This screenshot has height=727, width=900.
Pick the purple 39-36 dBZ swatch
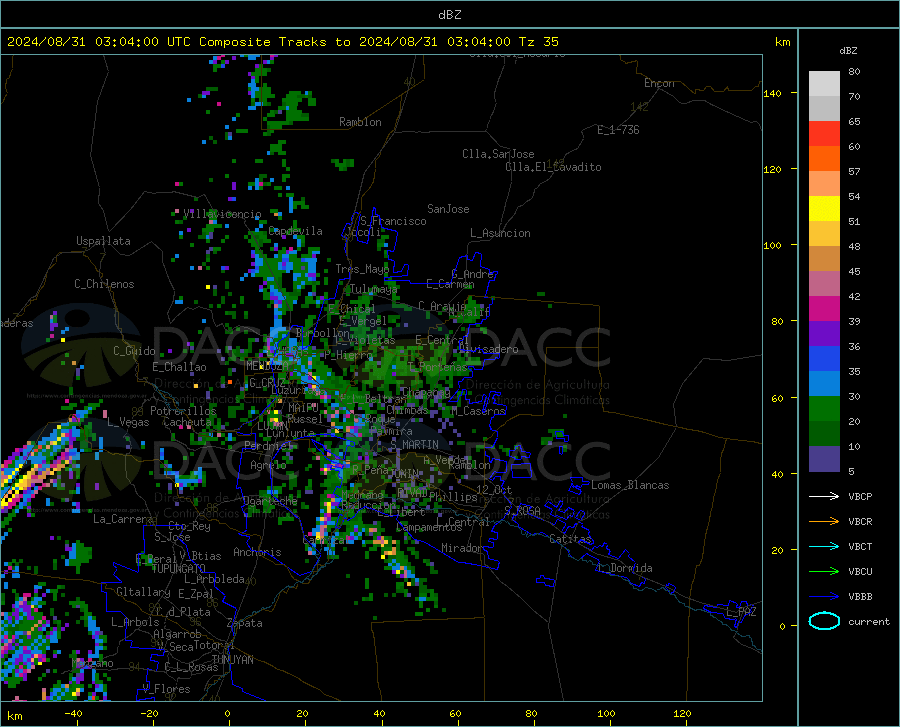pos(824,334)
